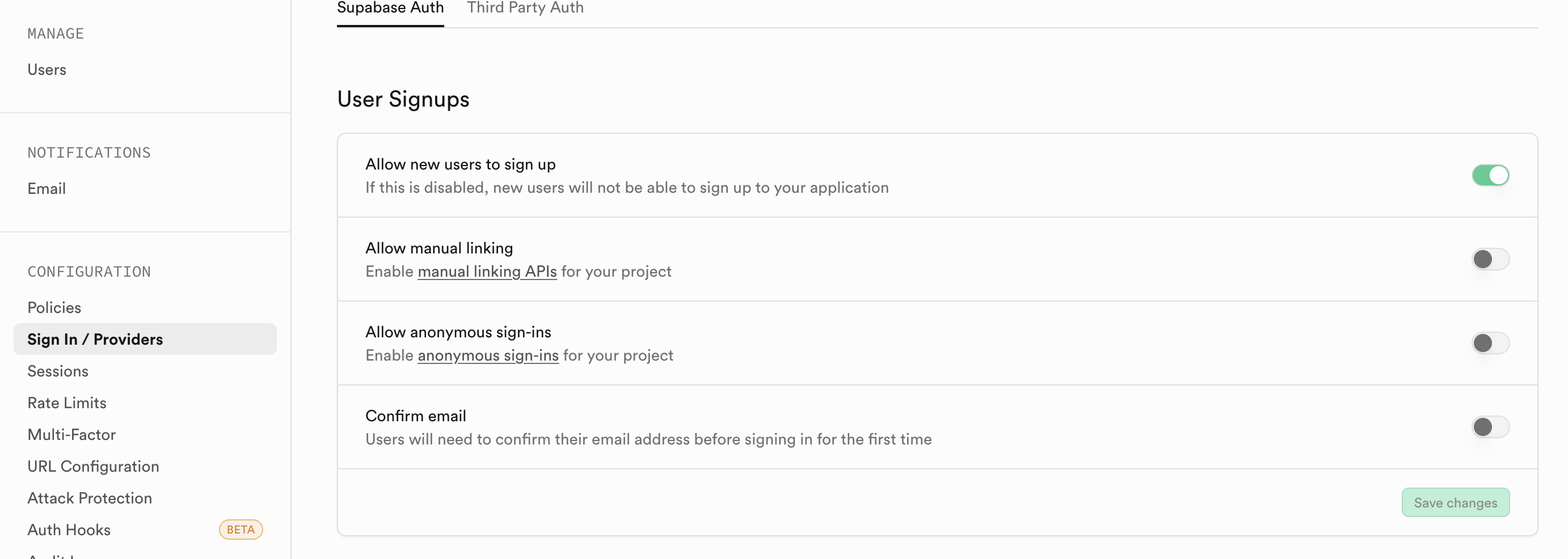View Rate Limits settings

click(66, 402)
